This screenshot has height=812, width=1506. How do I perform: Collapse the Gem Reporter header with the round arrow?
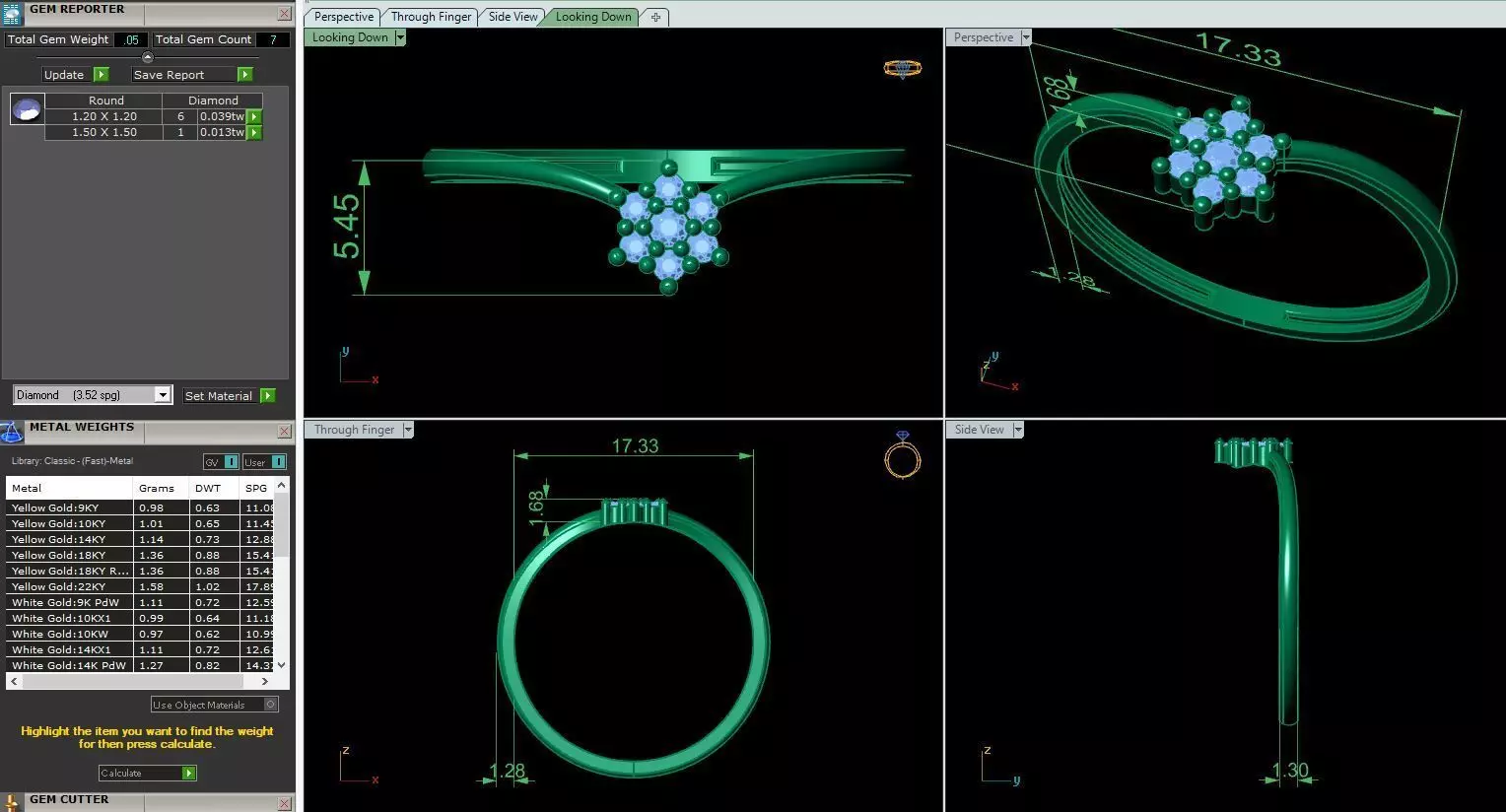pos(148,57)
